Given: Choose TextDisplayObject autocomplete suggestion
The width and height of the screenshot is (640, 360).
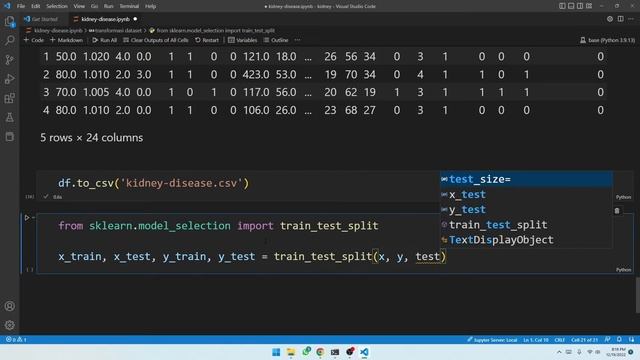Looking at the screenshot, I should pyautogui.click(x=526, y=240).
